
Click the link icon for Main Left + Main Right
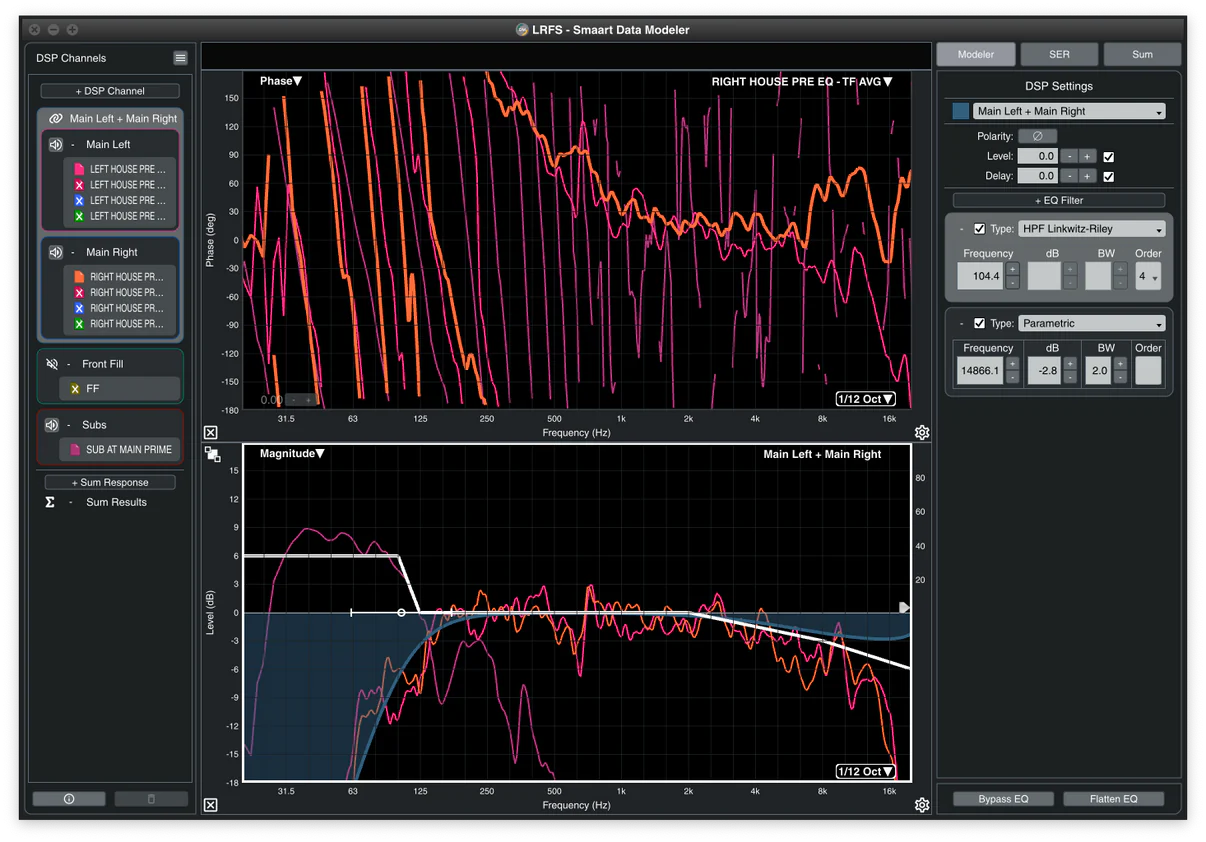56,118
